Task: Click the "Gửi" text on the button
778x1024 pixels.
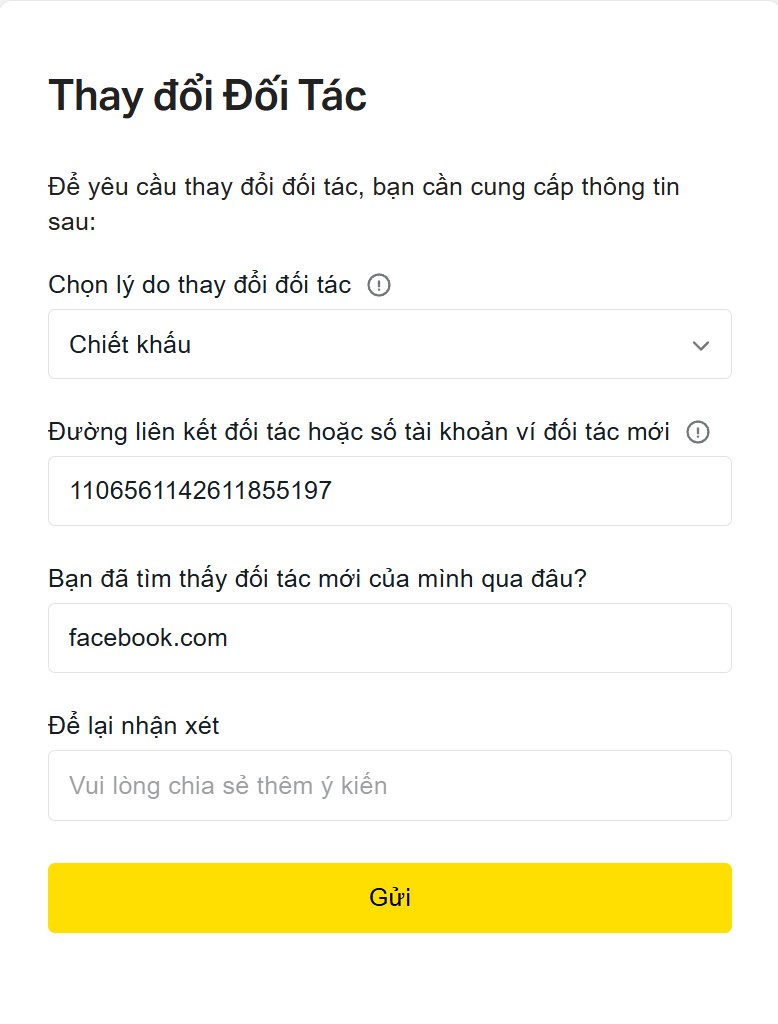Action: point(389,897)
